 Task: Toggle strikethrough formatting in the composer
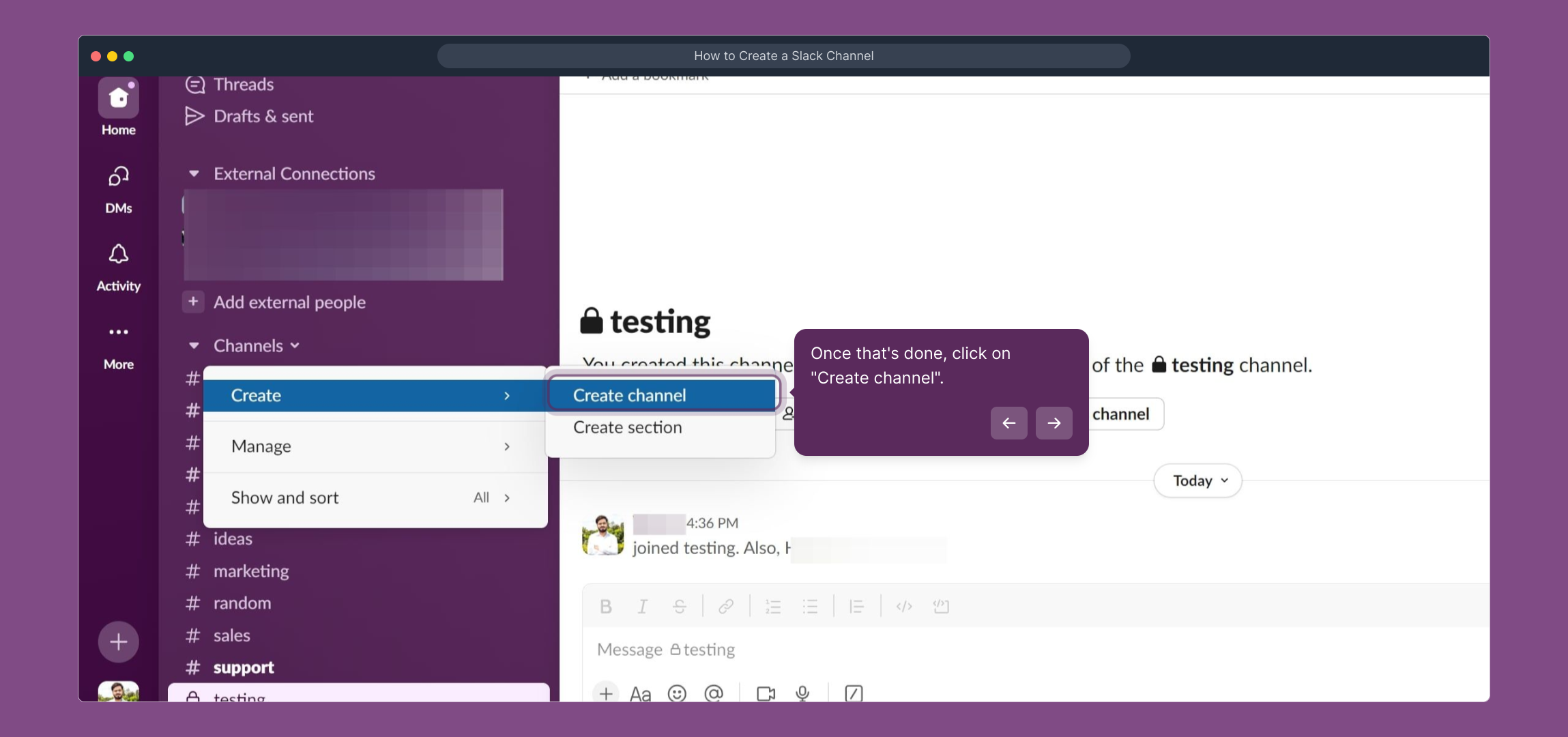coord(680,606)
